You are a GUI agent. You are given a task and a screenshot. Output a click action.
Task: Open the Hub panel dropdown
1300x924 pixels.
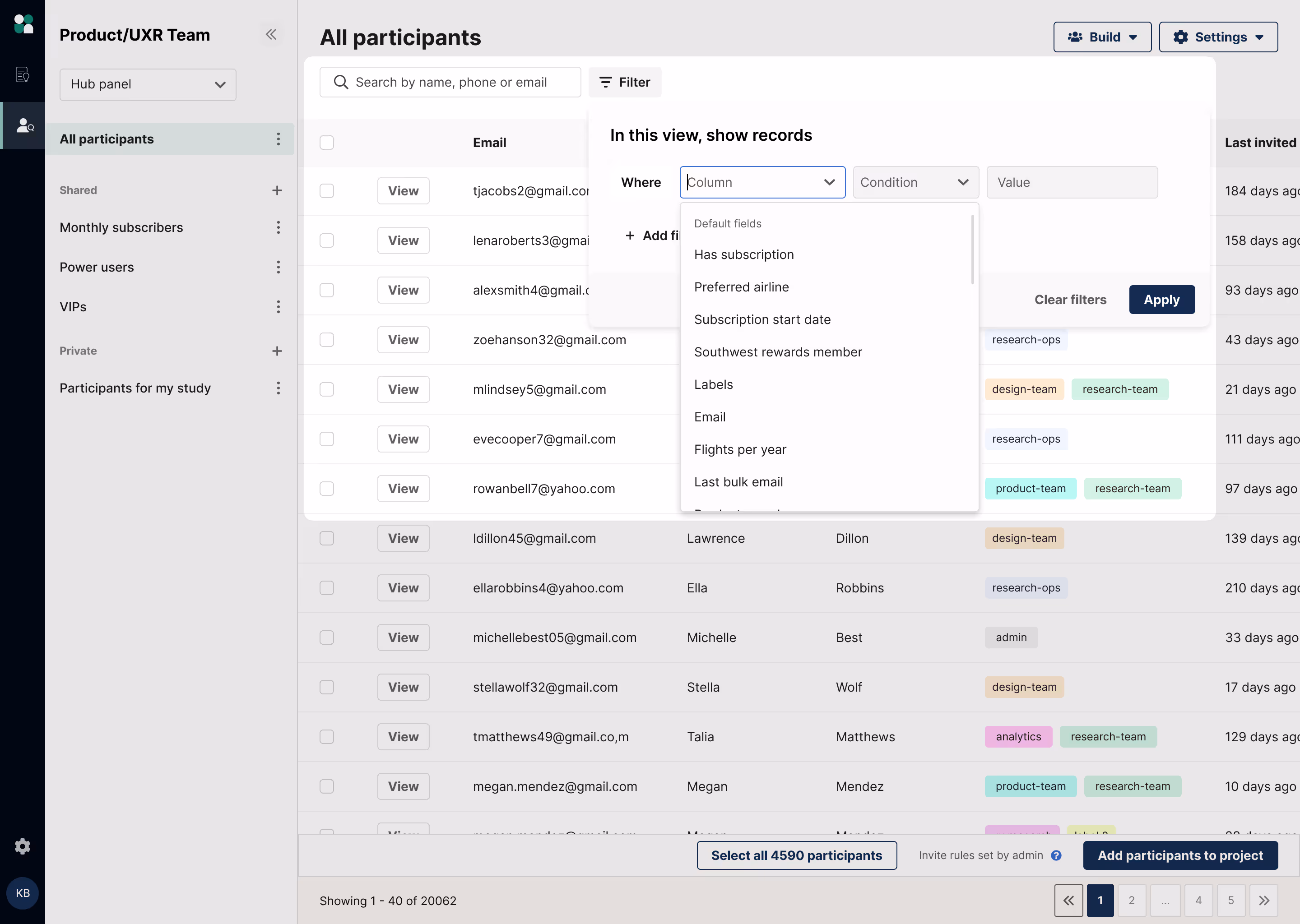148,84
